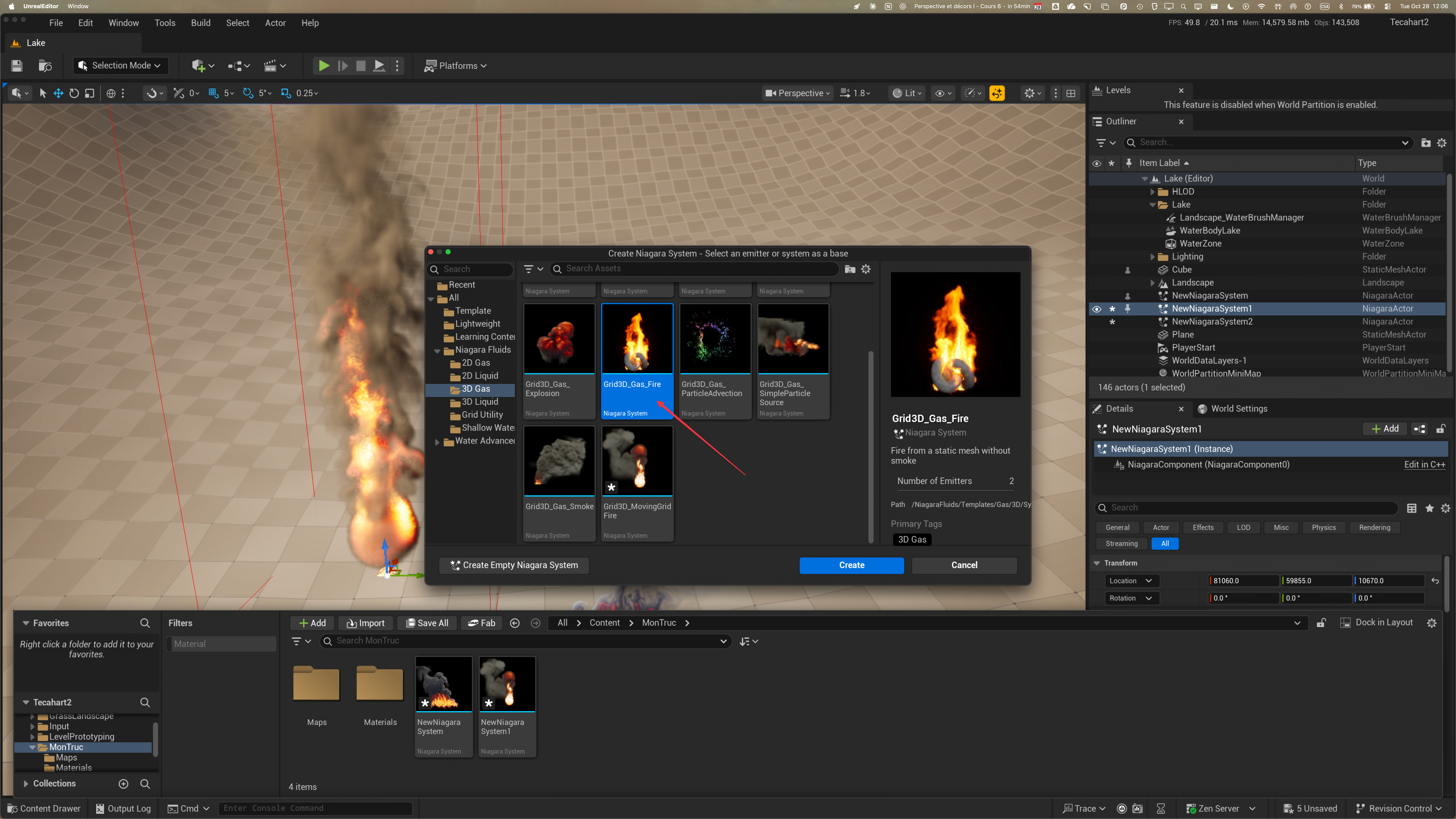Show only favorites star in Details search row
Viewport: 1456px width, 819px height.
coord(1429,508)
